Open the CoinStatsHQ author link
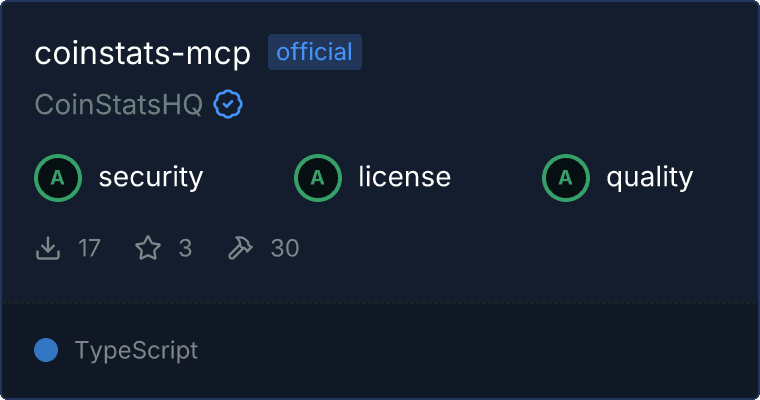 [119, 104]
